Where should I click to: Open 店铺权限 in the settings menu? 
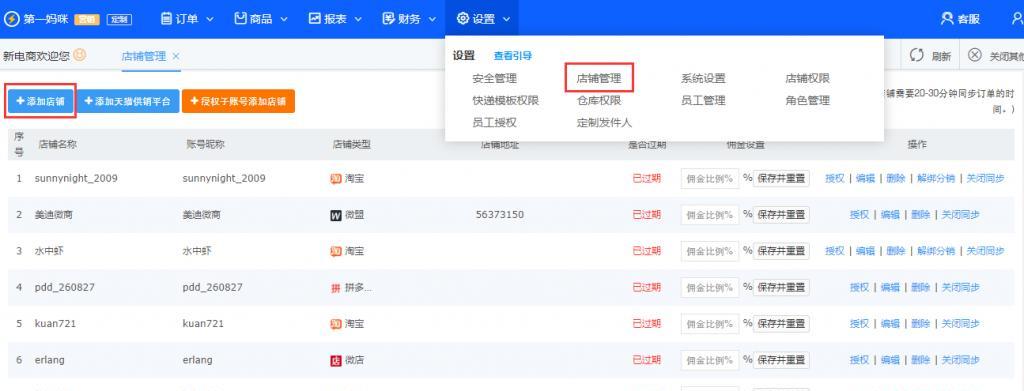pos(808,78)
